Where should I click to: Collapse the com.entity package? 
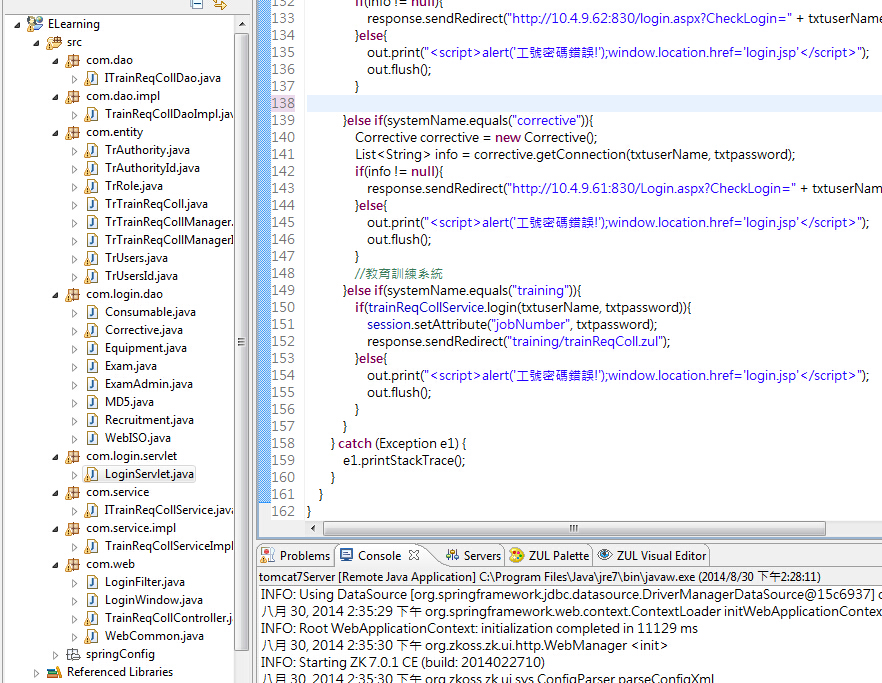(55, 133)
